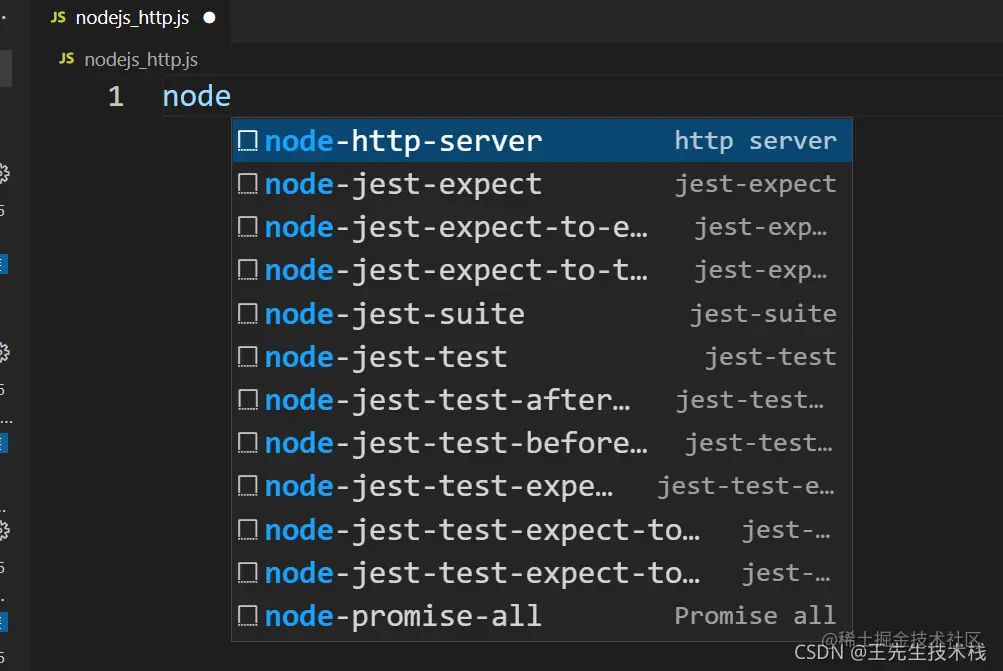Click snippet icon beside node-promise-all
1003x671 pixels.
pyautogui.click(x=248, y=616)
